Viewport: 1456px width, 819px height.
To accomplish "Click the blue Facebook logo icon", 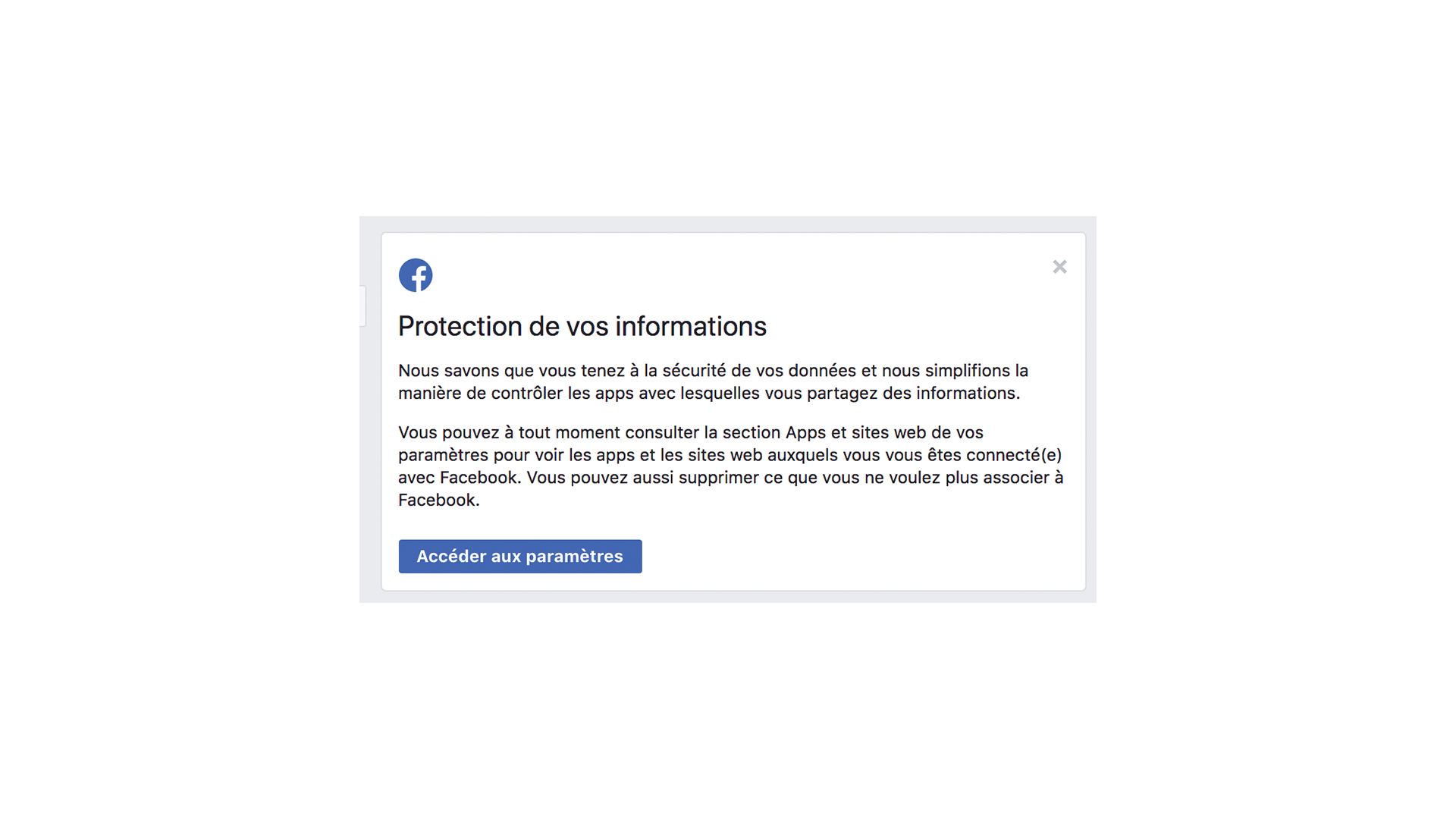I will [x=416, y=275].
